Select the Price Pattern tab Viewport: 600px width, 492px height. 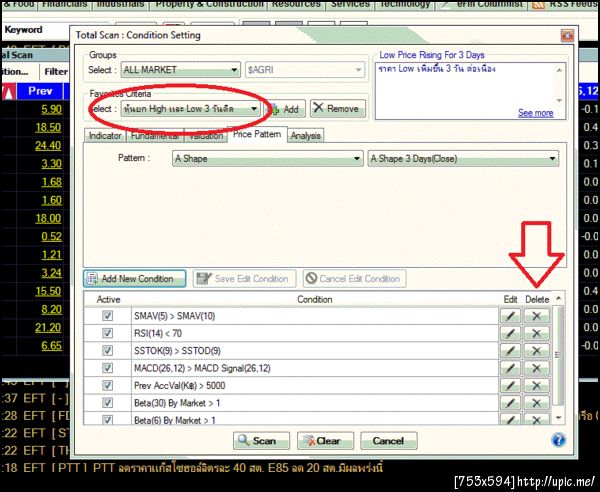click(257, 134)
